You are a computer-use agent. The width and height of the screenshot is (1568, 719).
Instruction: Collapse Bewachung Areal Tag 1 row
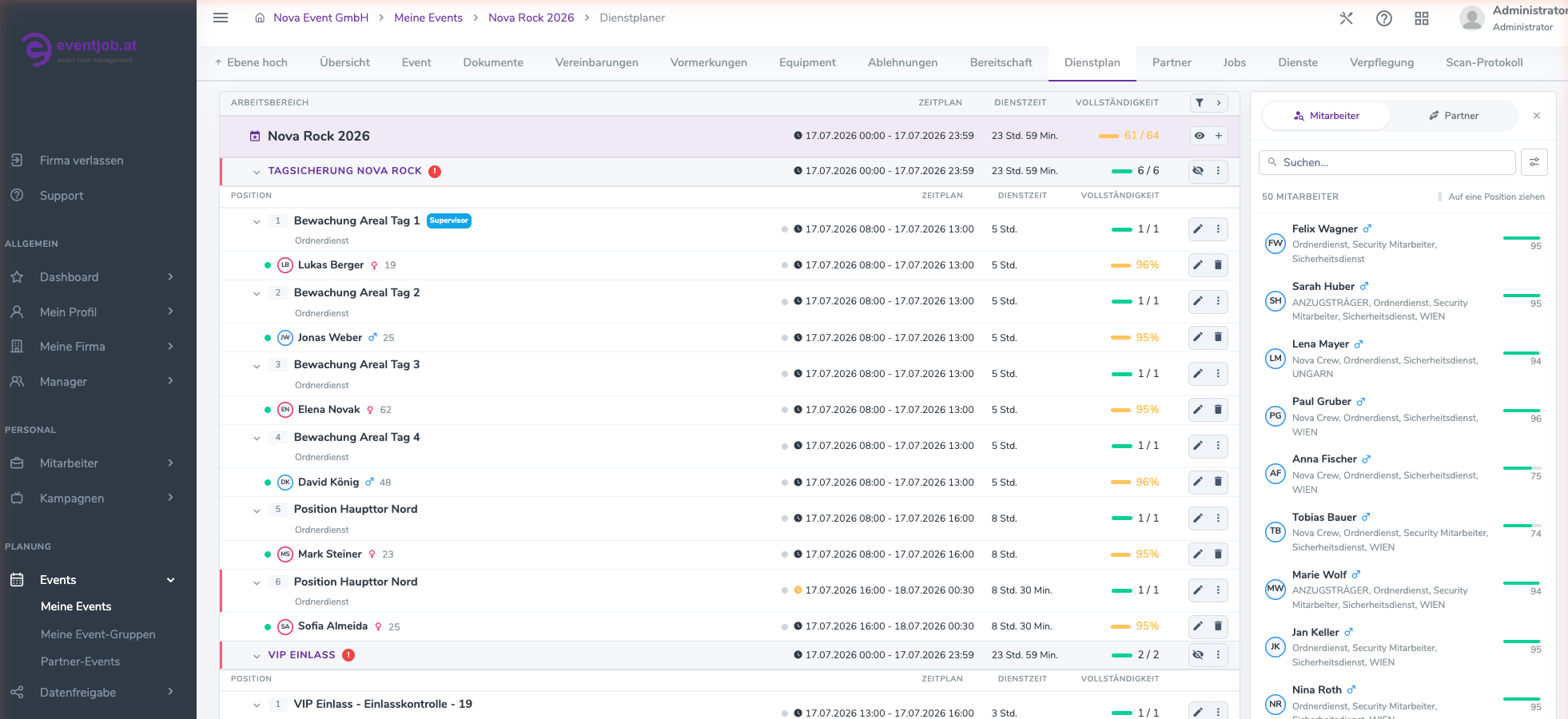257,222
